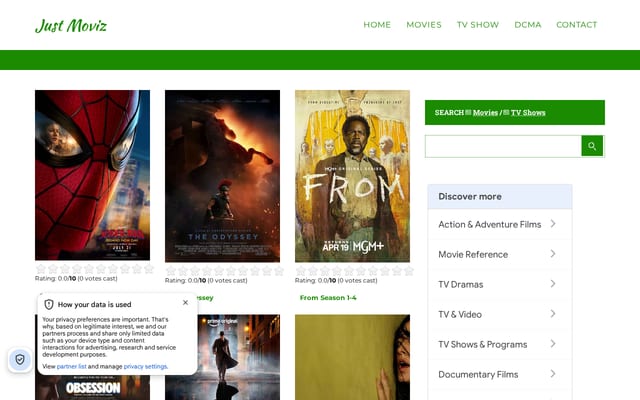640x400 pixels.
Task: Open the CONTACT page
Action: 577,25
